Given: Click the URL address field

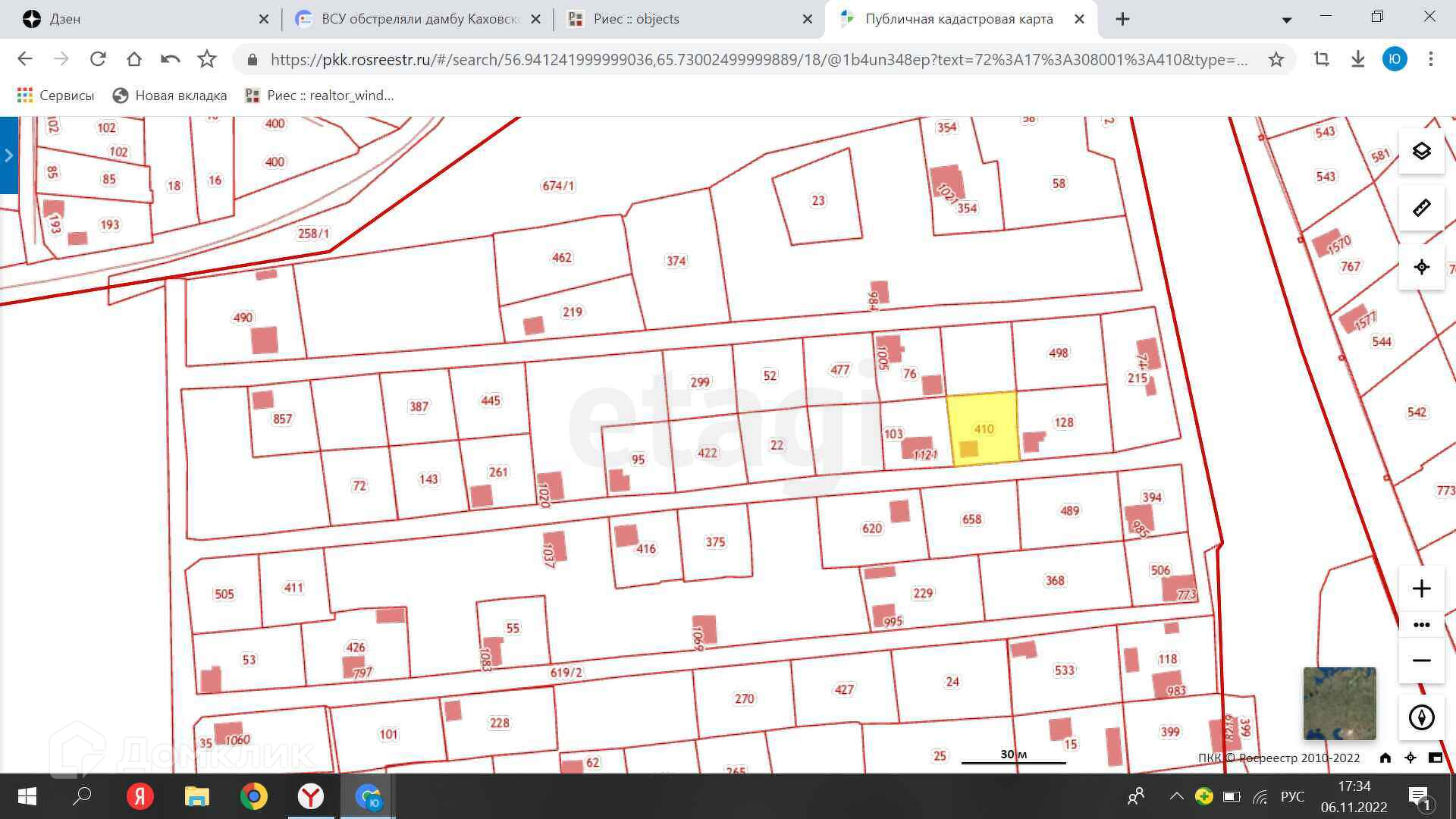Looking at the screenshot, I should [758, 59].
